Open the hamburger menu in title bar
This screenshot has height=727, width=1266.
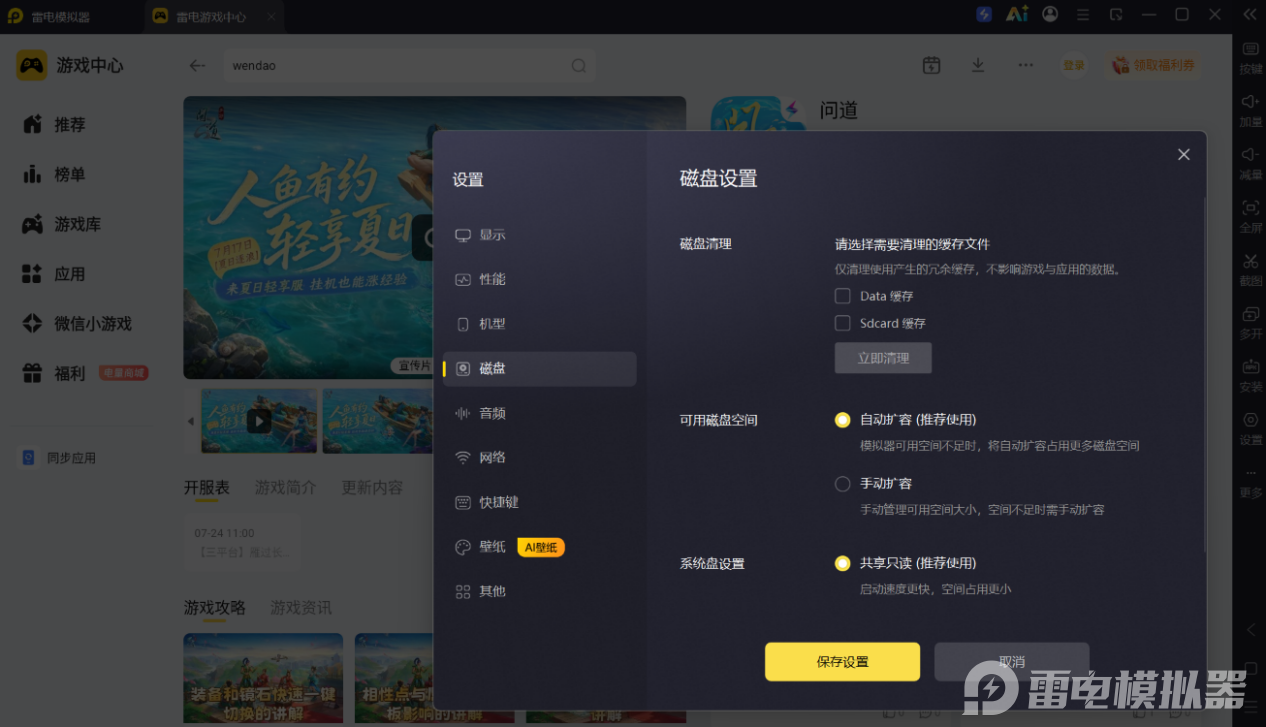[x=1083, y=14]
